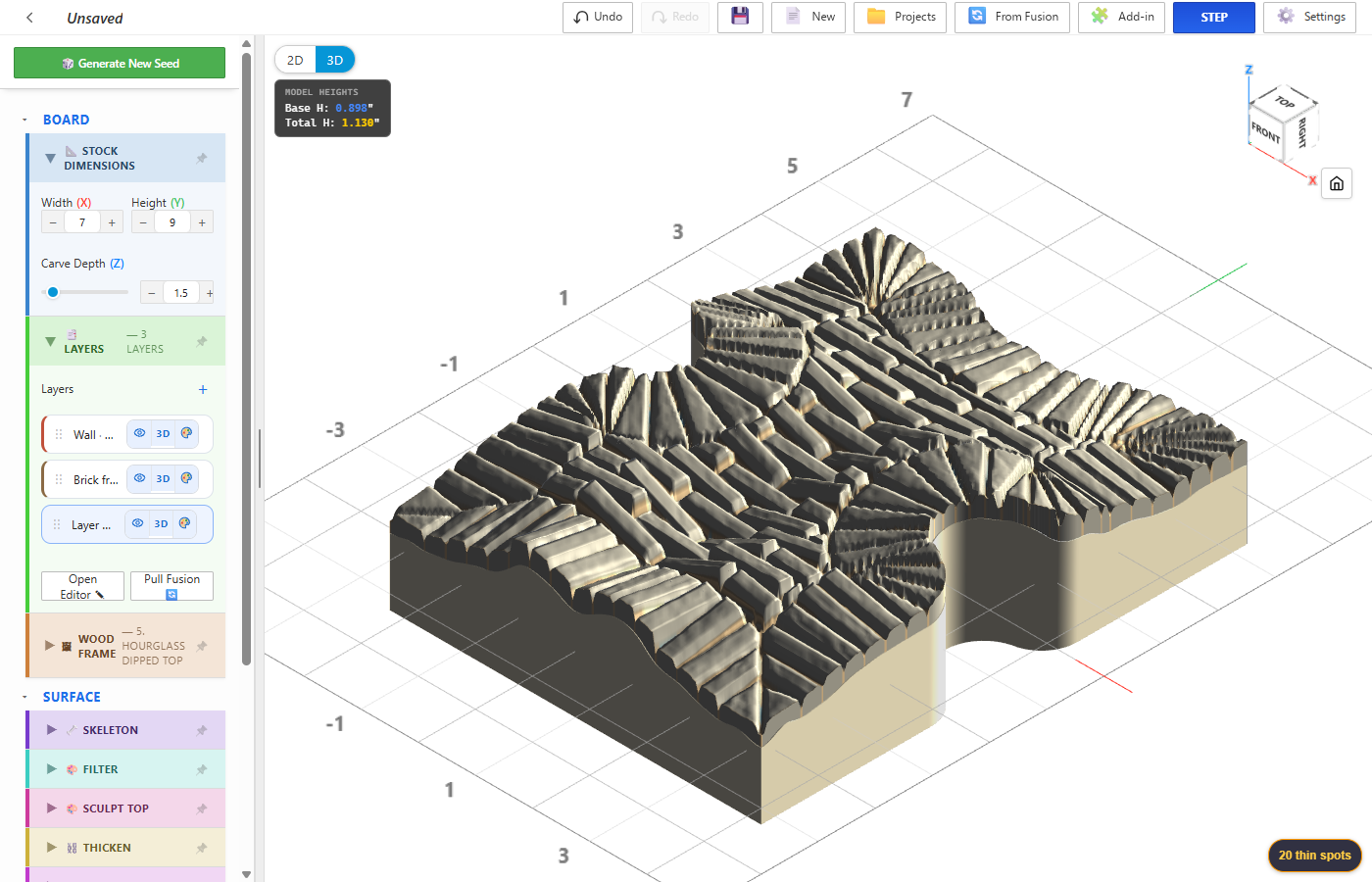Open palette for the selected Layer row
Viewport: 1372px width, 882px height.
[x=184, y=523]
